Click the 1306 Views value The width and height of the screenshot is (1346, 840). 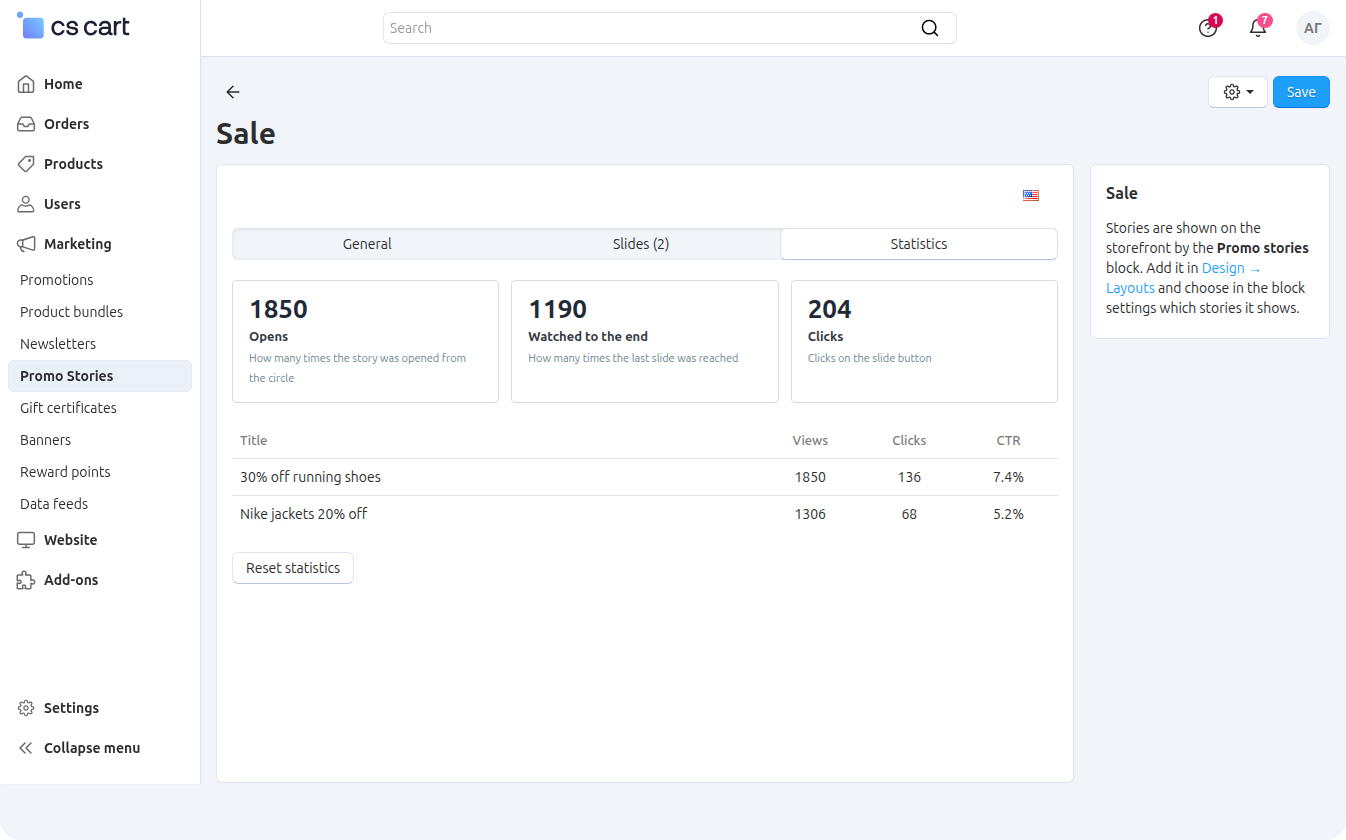[x=810, y=514]
